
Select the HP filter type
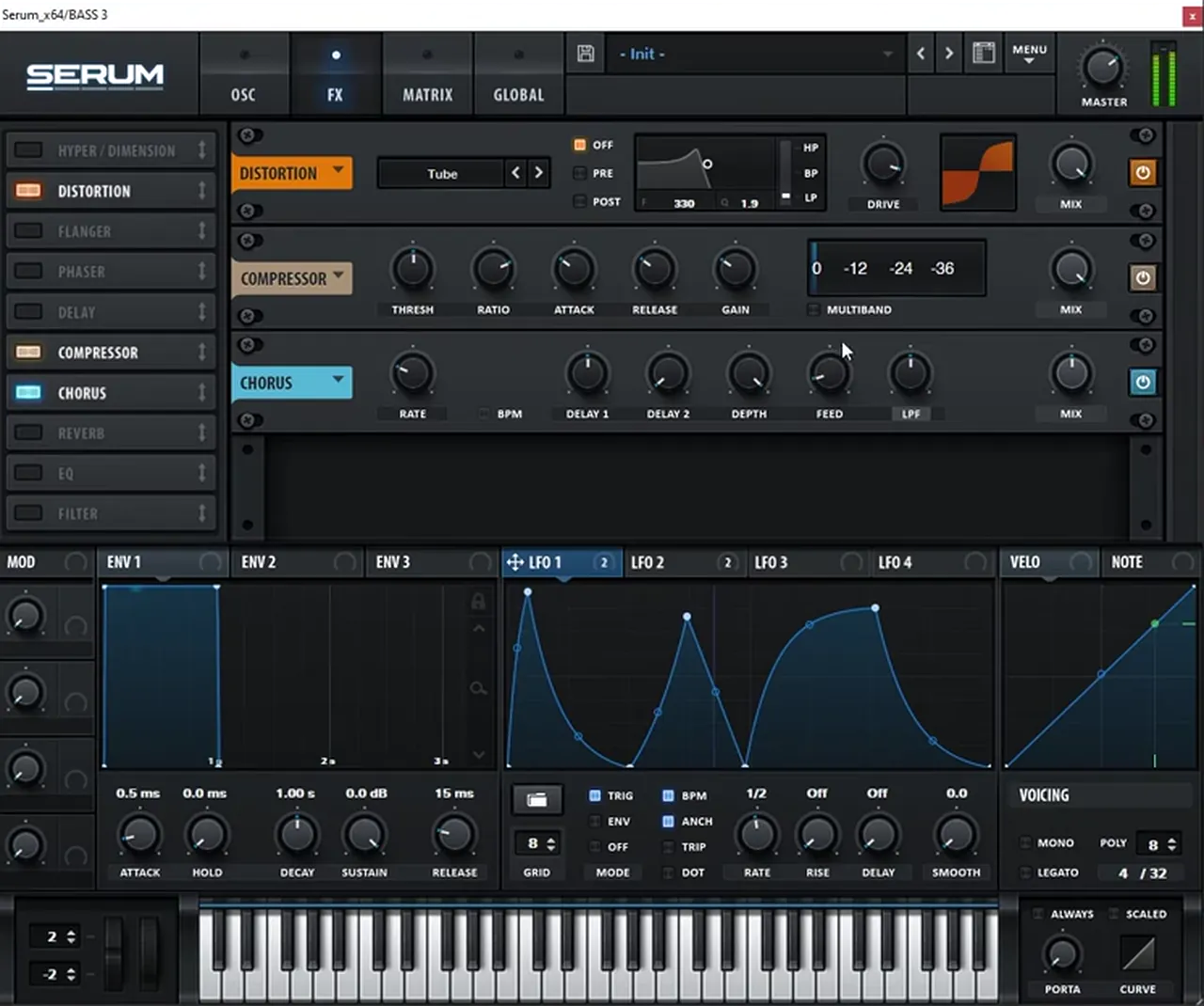[x=810, y=148]
